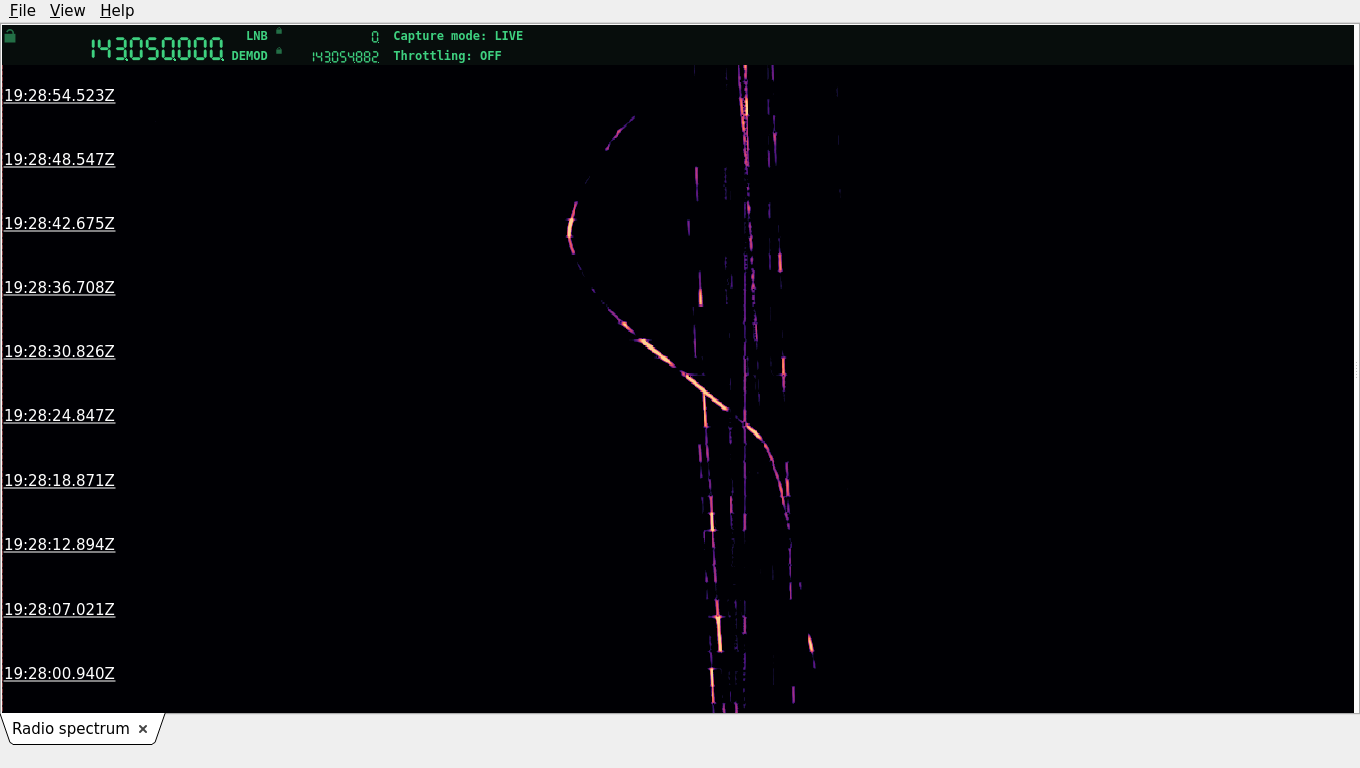Open the File menu
The width and height of the screenshot is (1360, 768).
tap(22, 10)
